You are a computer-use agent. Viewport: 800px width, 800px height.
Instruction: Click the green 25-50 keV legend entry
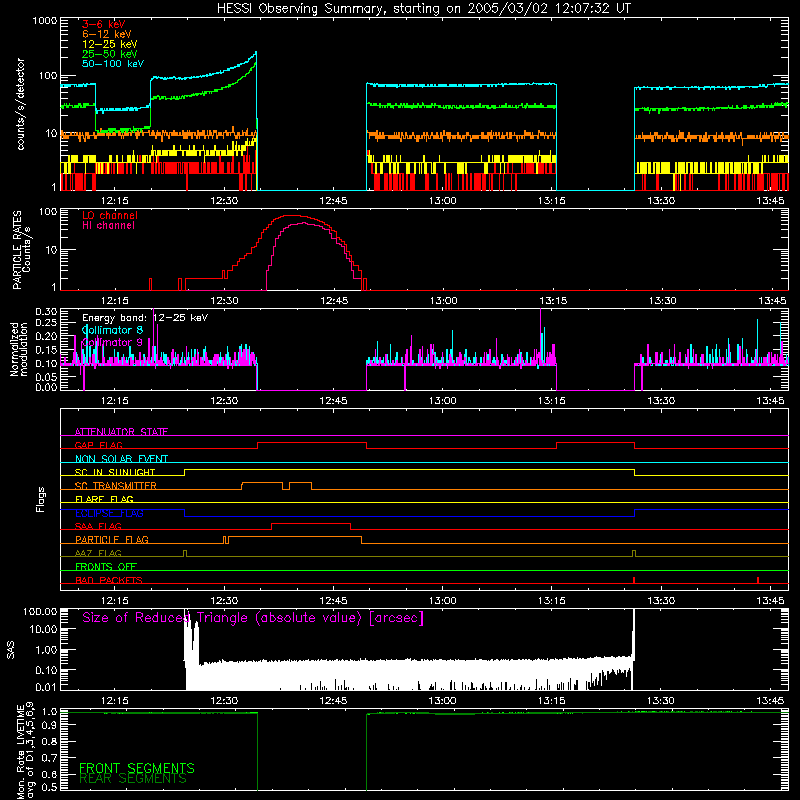click(x=110, y=54)
